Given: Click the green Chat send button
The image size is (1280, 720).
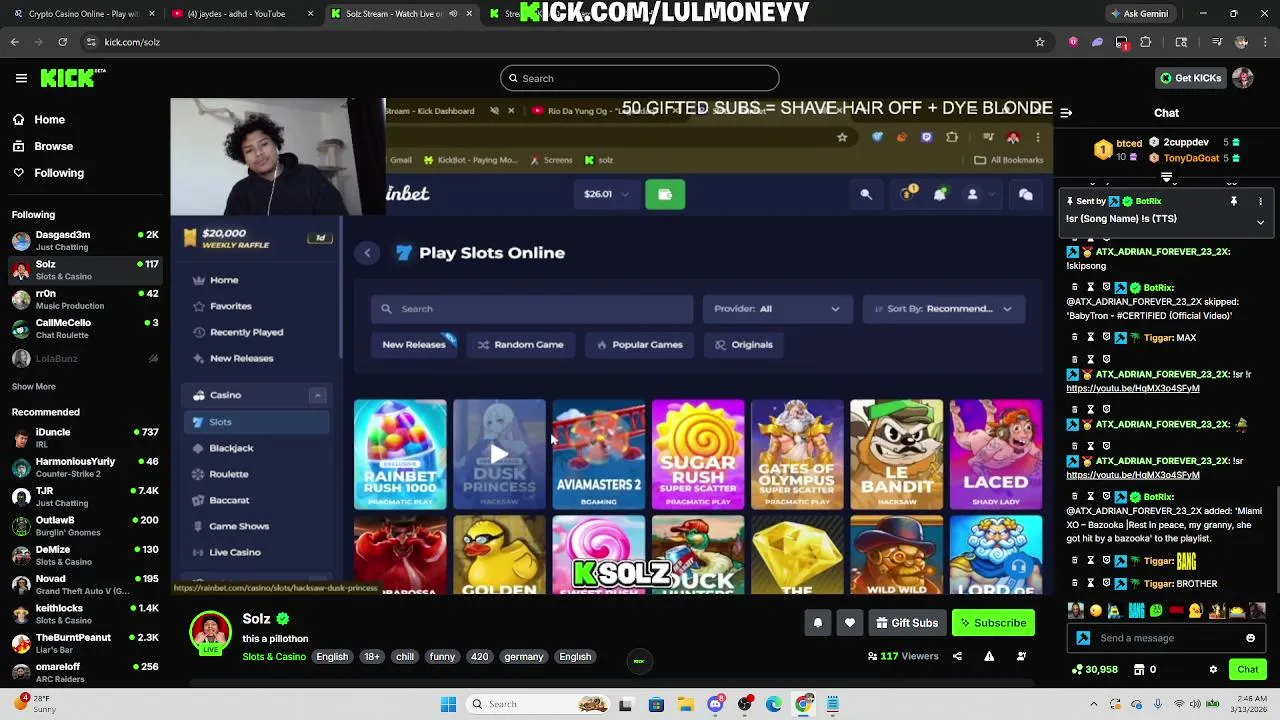Looking at the screenshot, I should point(1248,670).
